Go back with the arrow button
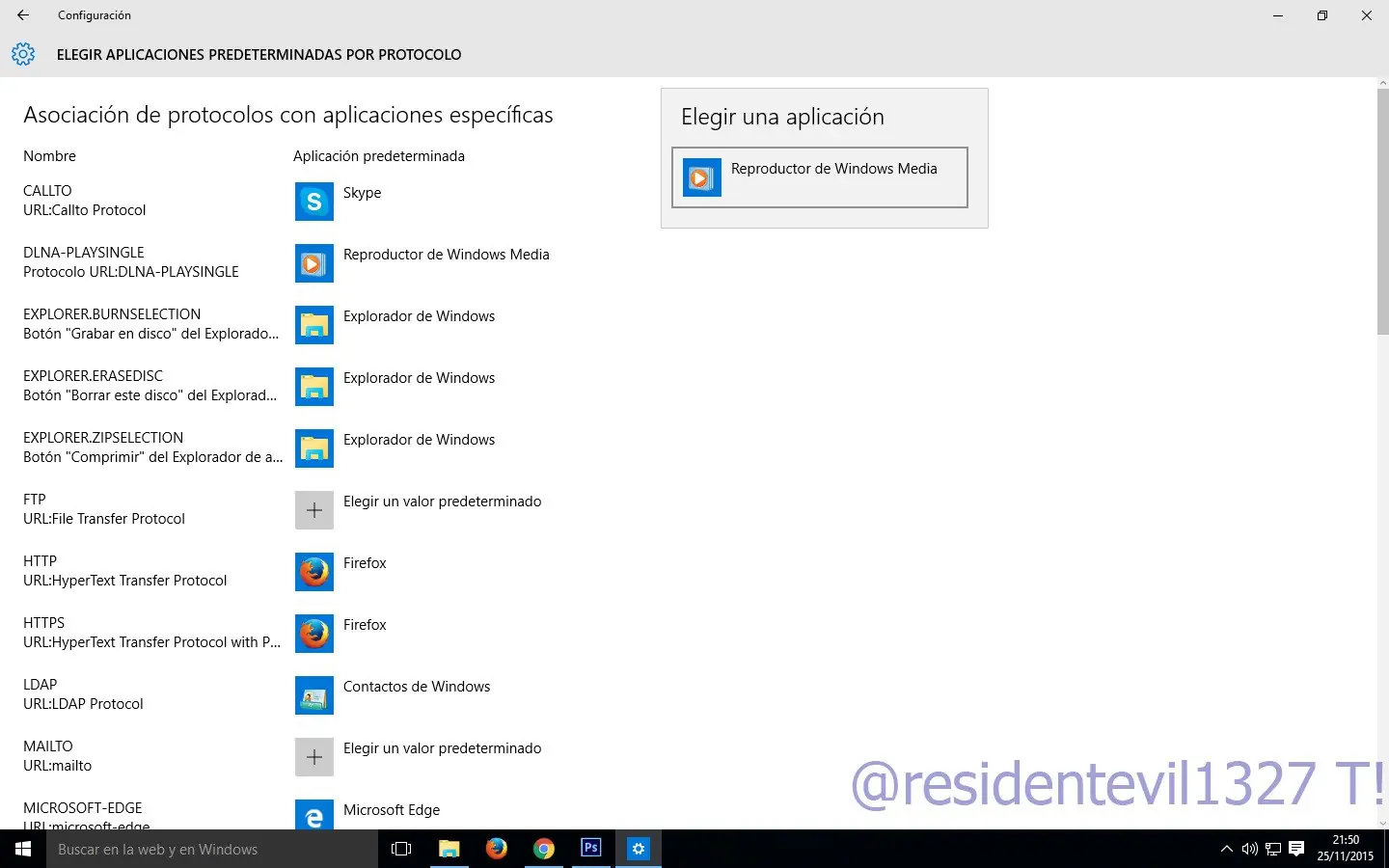 click(x=23, y=15)
